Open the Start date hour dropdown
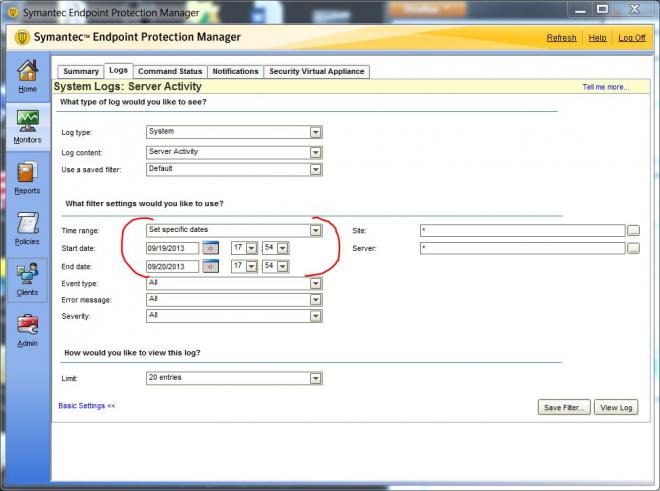The width and height of the screenshot is (660, 491). [251, 248]
